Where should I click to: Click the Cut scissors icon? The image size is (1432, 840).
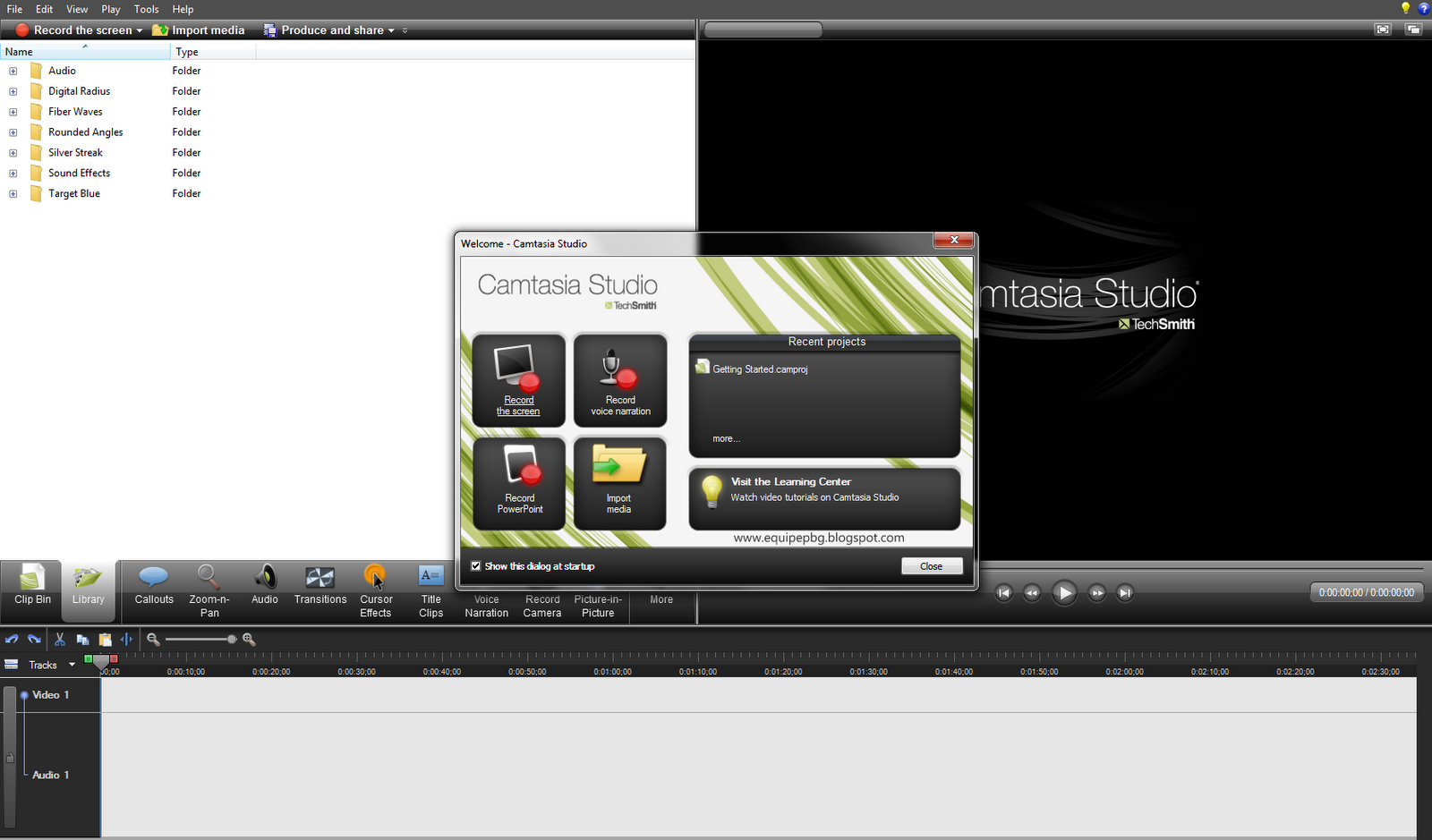pos(60,640)
